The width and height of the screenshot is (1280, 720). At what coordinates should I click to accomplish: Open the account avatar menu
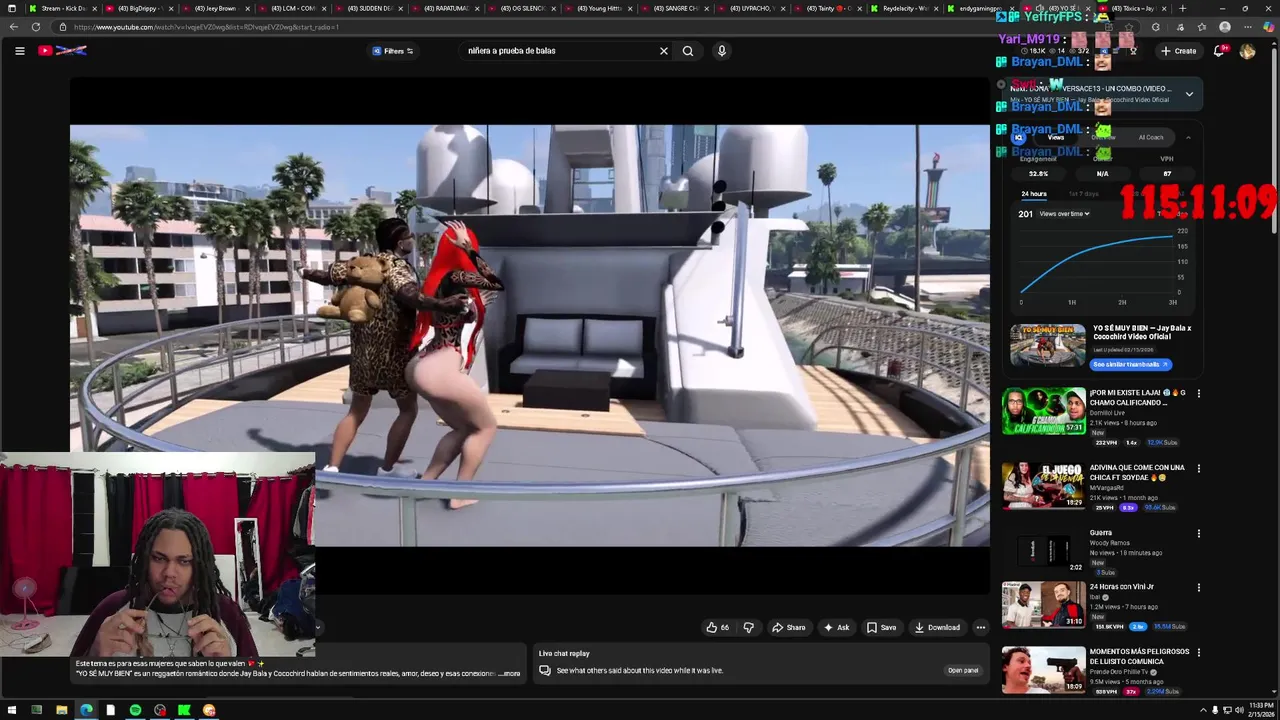pos(1247,51)
